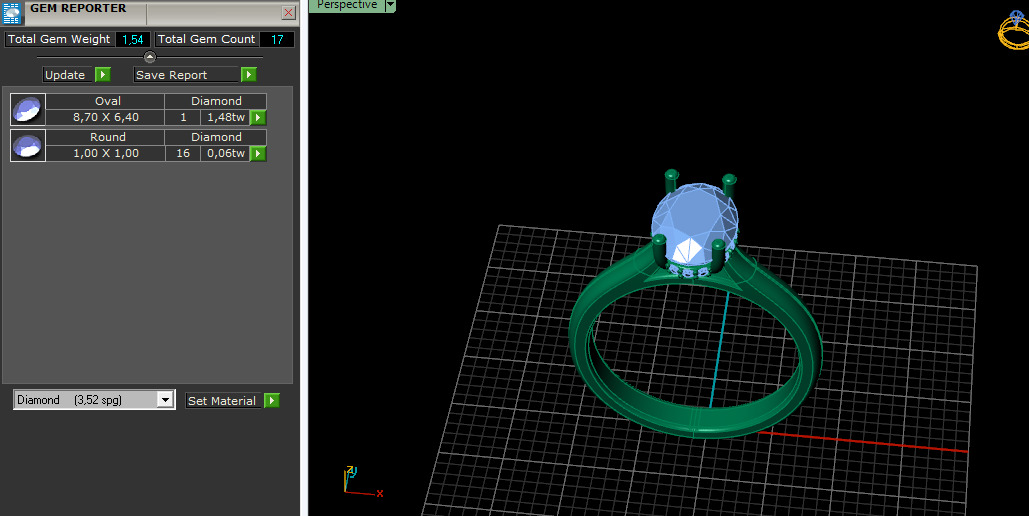1029x516 pixels.
Task: Click the green arrow next to Save Report
Action: pyautogui.click(x=249, y=75)
